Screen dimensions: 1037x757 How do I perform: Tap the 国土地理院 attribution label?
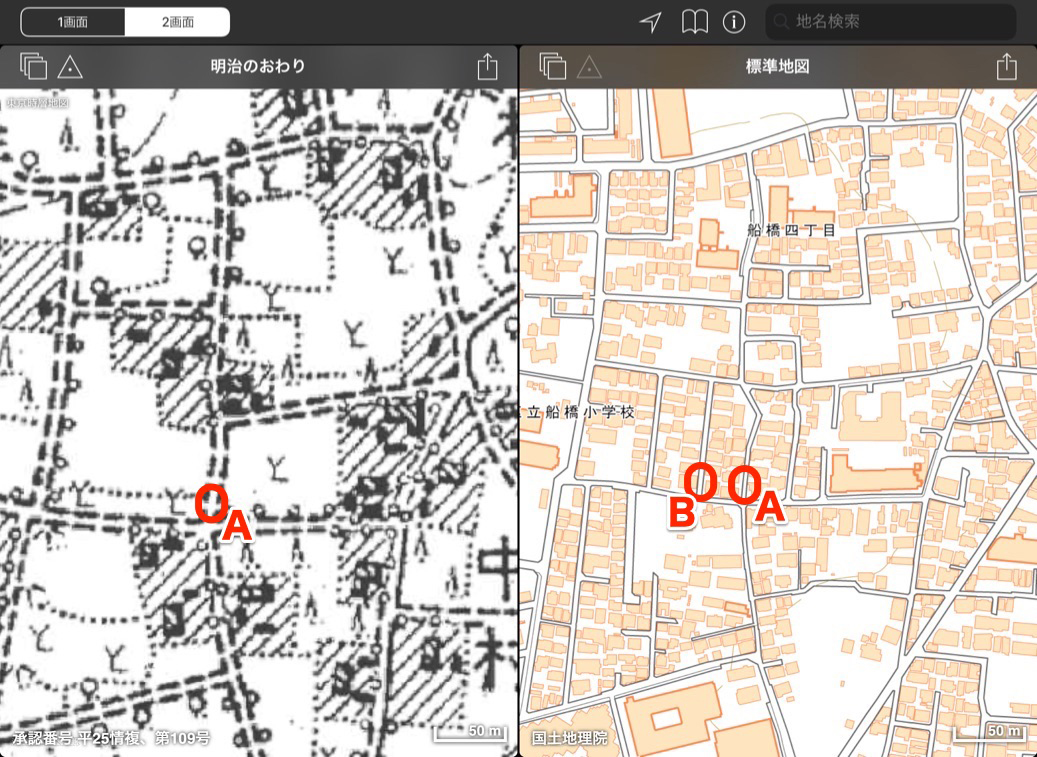coord(570,739)
